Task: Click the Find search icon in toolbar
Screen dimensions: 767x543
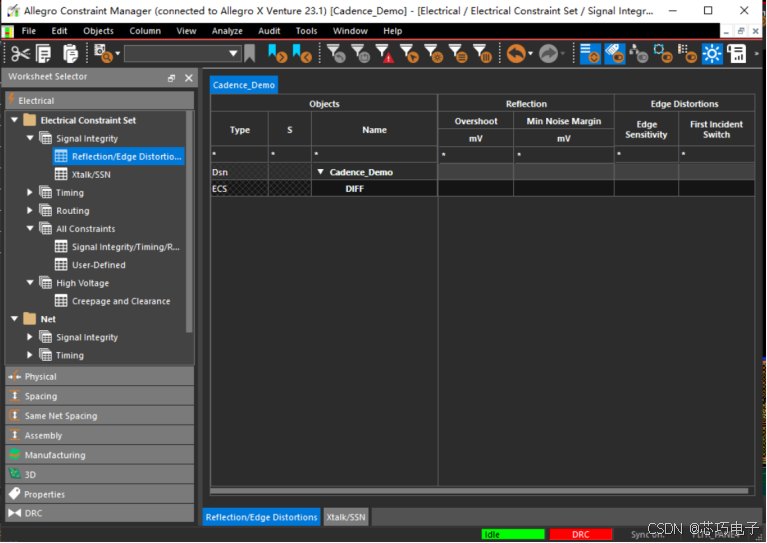Action: pos(103,53)
